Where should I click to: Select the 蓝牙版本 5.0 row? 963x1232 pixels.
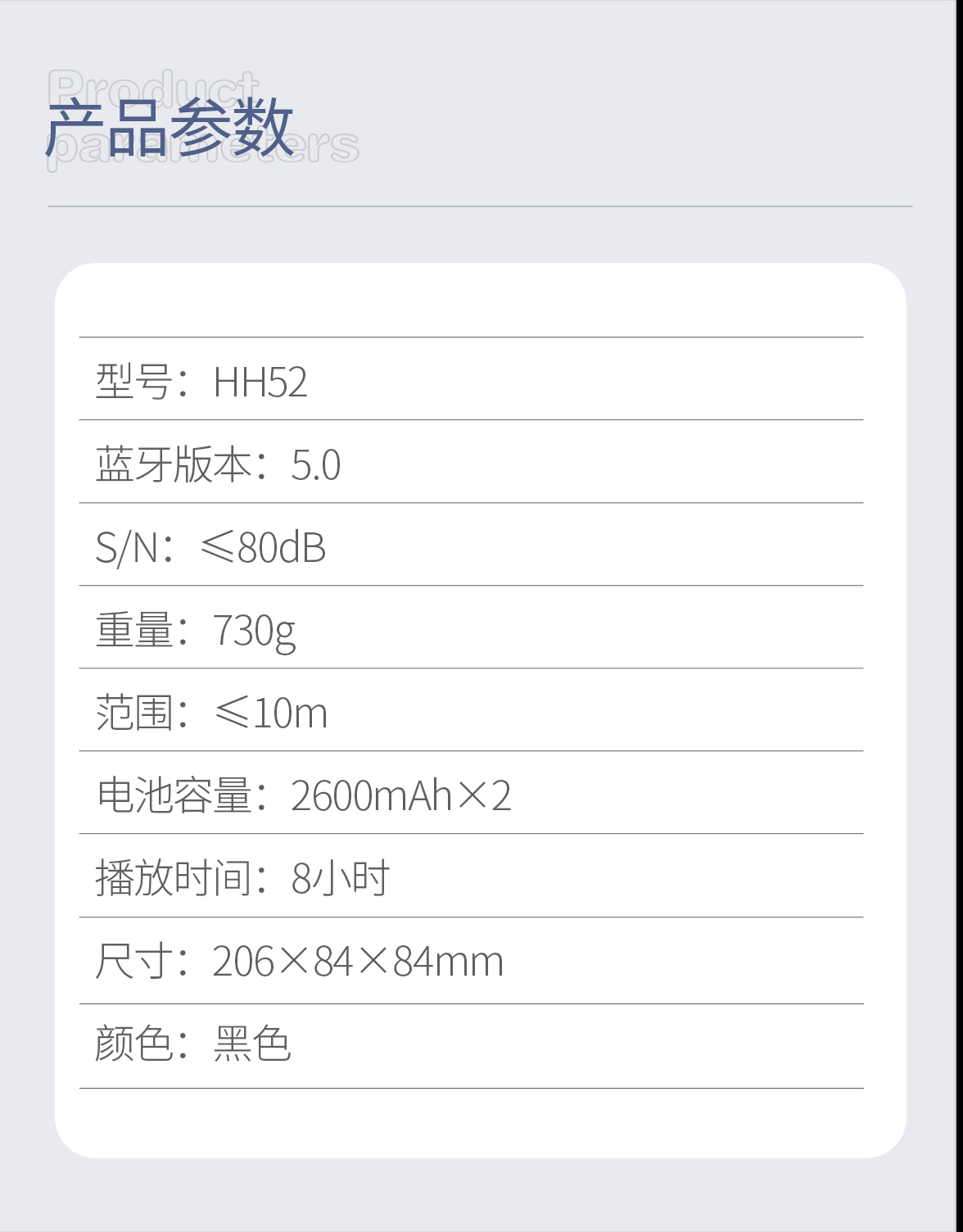point(471,461)
